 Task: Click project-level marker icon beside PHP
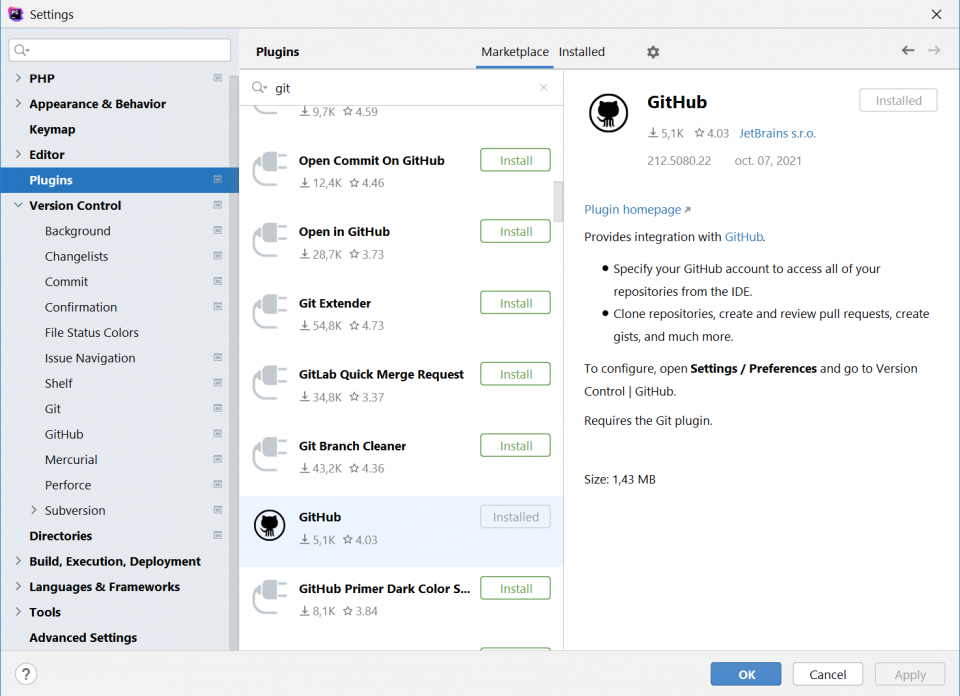[x=217, y=78]
